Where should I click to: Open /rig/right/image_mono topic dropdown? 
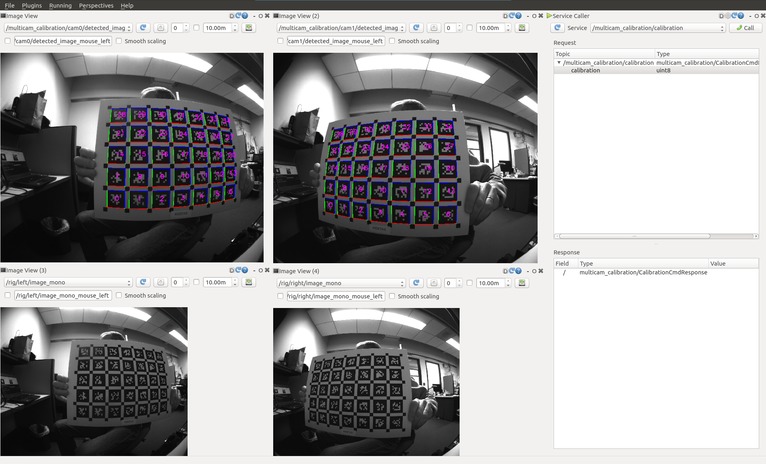point(341,283)
